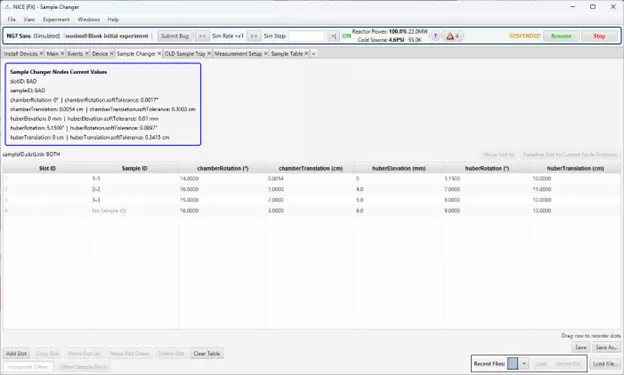Close the Measurement Setup tab

pyautogui.click(x=266, y=53)
